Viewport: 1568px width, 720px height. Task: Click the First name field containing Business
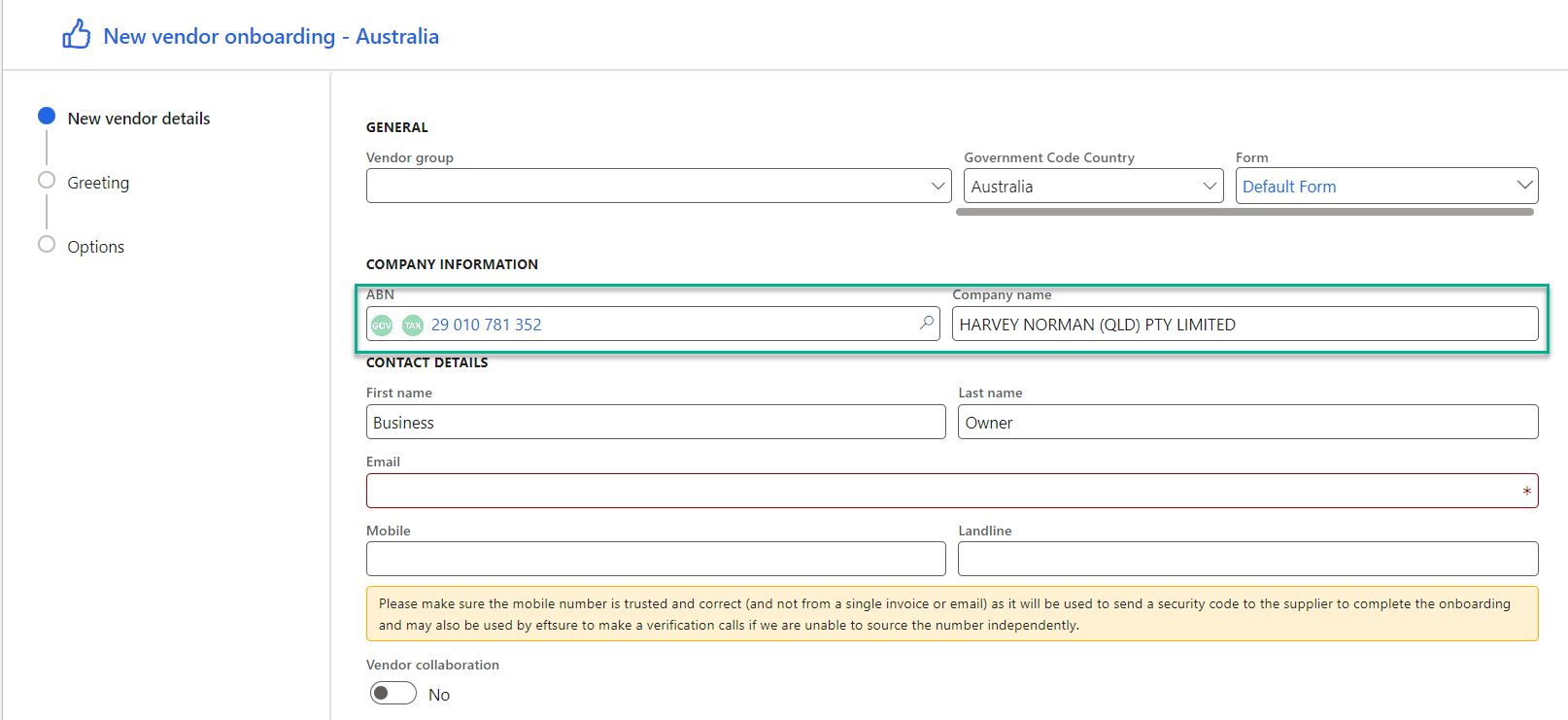click(x=656, y=422)
